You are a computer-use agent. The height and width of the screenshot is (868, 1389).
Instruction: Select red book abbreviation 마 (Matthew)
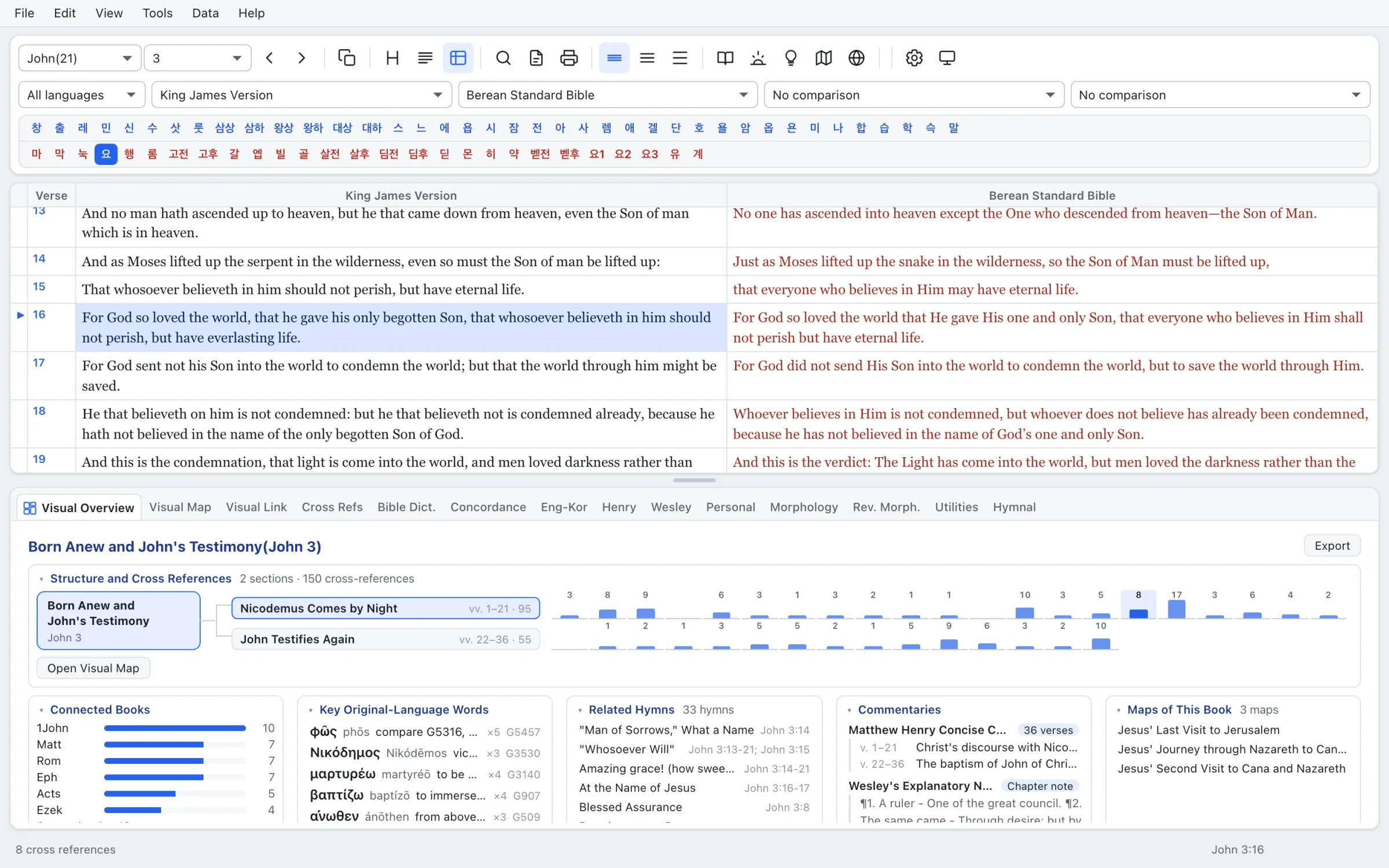pos(36,154)
